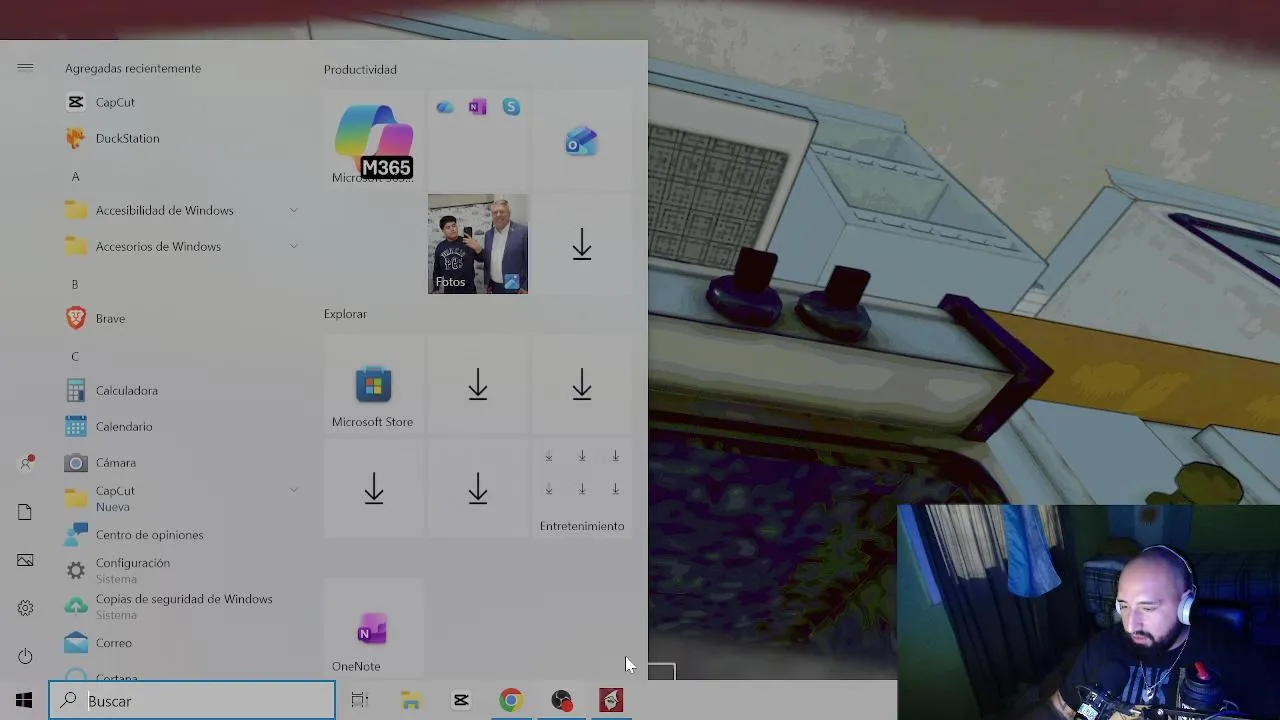The image size is (1280, 720).
Task: Click the Windows Start button
Action: pos(24,700)
